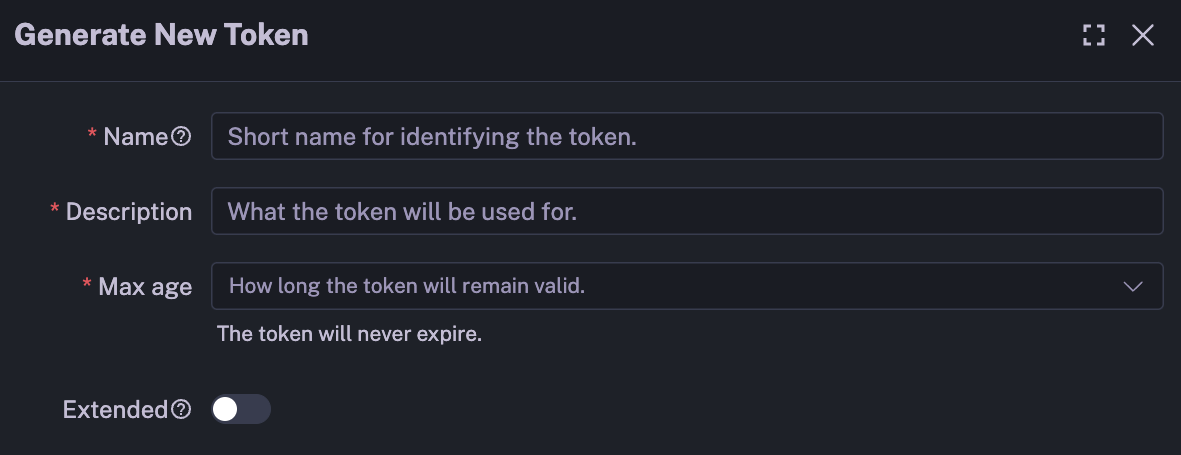Click the Name field label
1181x455 pixels.
135,137
